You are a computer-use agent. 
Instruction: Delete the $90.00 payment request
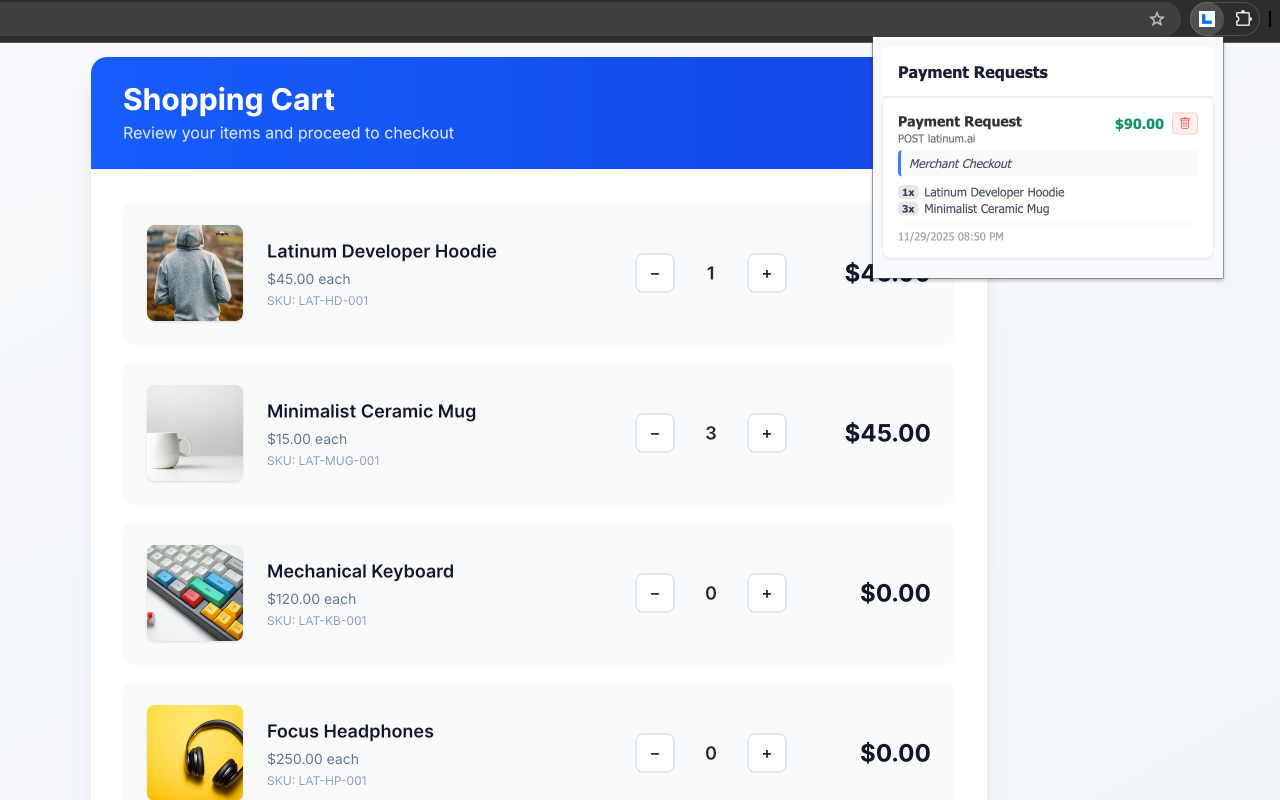pyautogui.click(x=1184, y=123)
